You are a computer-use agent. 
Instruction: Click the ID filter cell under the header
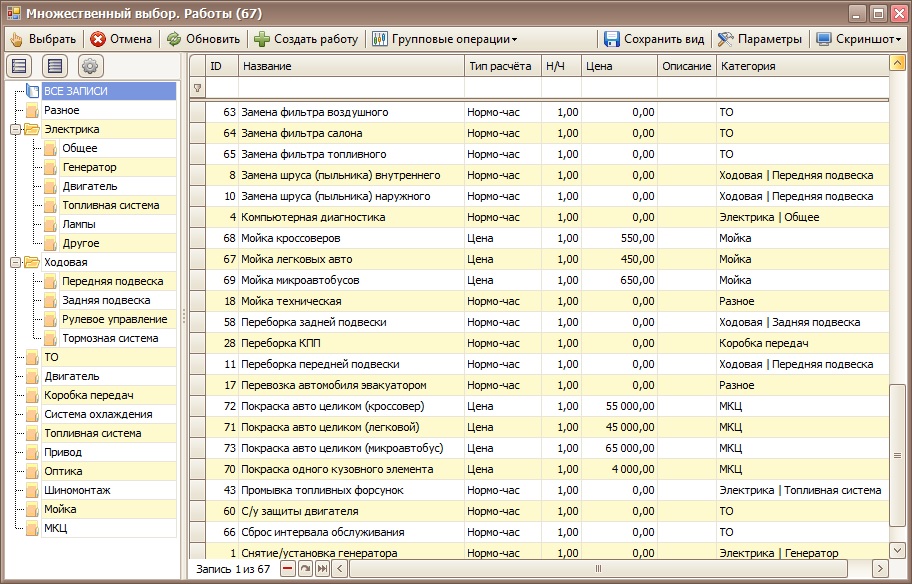pos(221,88)
